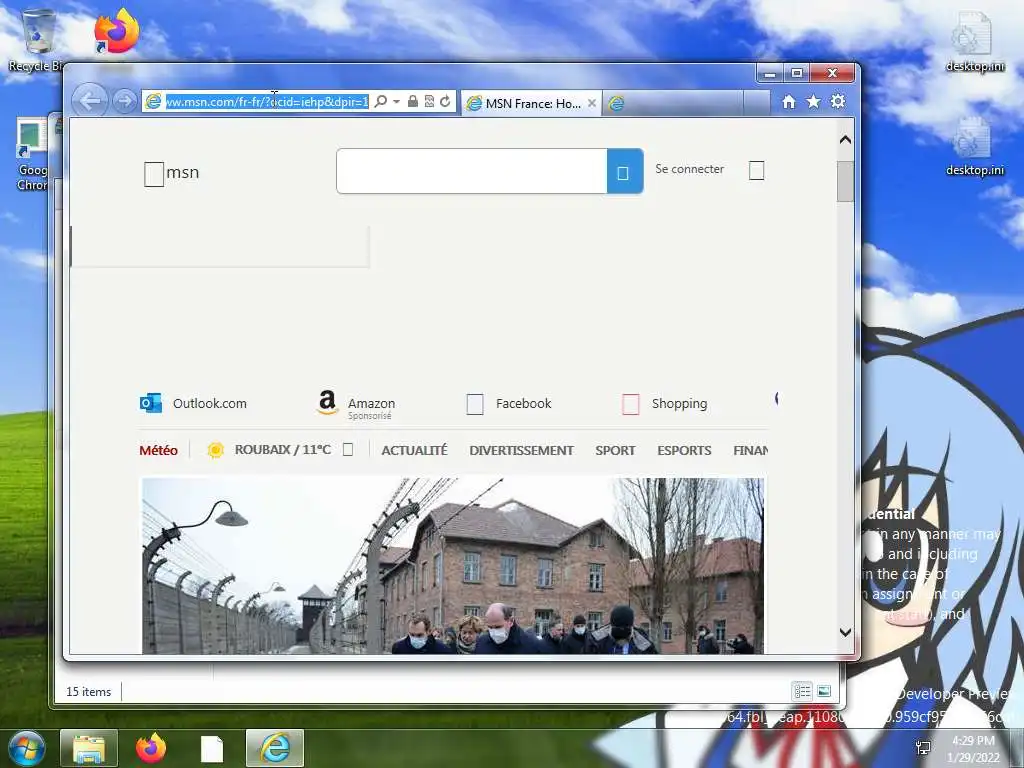Click Internet Explorer taskbar button
Image resolution: width=1024 pixels, height=768 pixels.
point(275,748)
